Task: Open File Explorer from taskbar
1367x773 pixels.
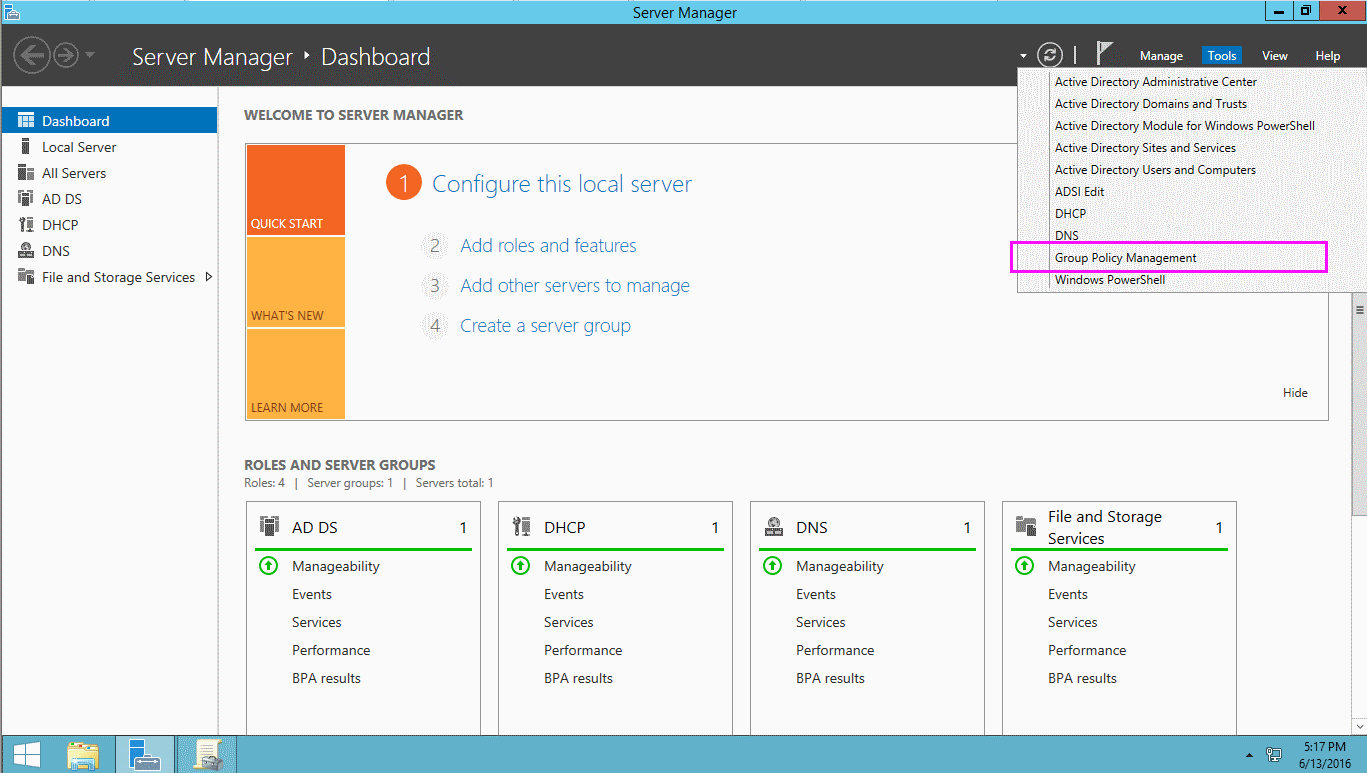Action: [x=84, y=755]
